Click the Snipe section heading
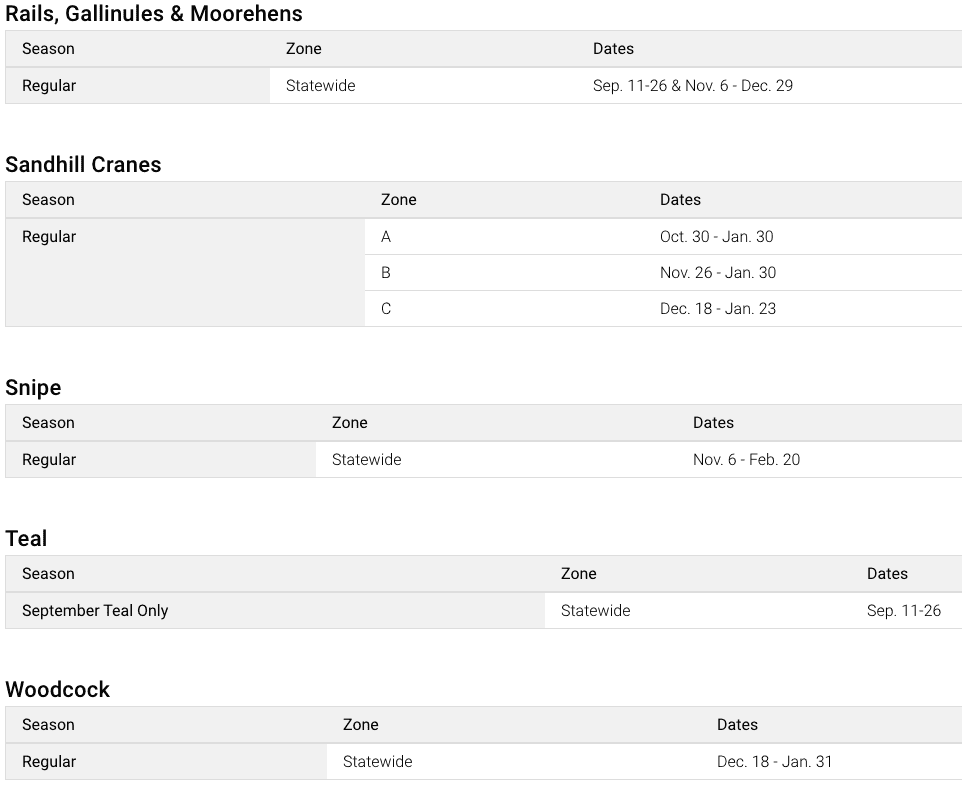Image resolution: width=962 pixels, height=786 pixels. coord(33,388)
